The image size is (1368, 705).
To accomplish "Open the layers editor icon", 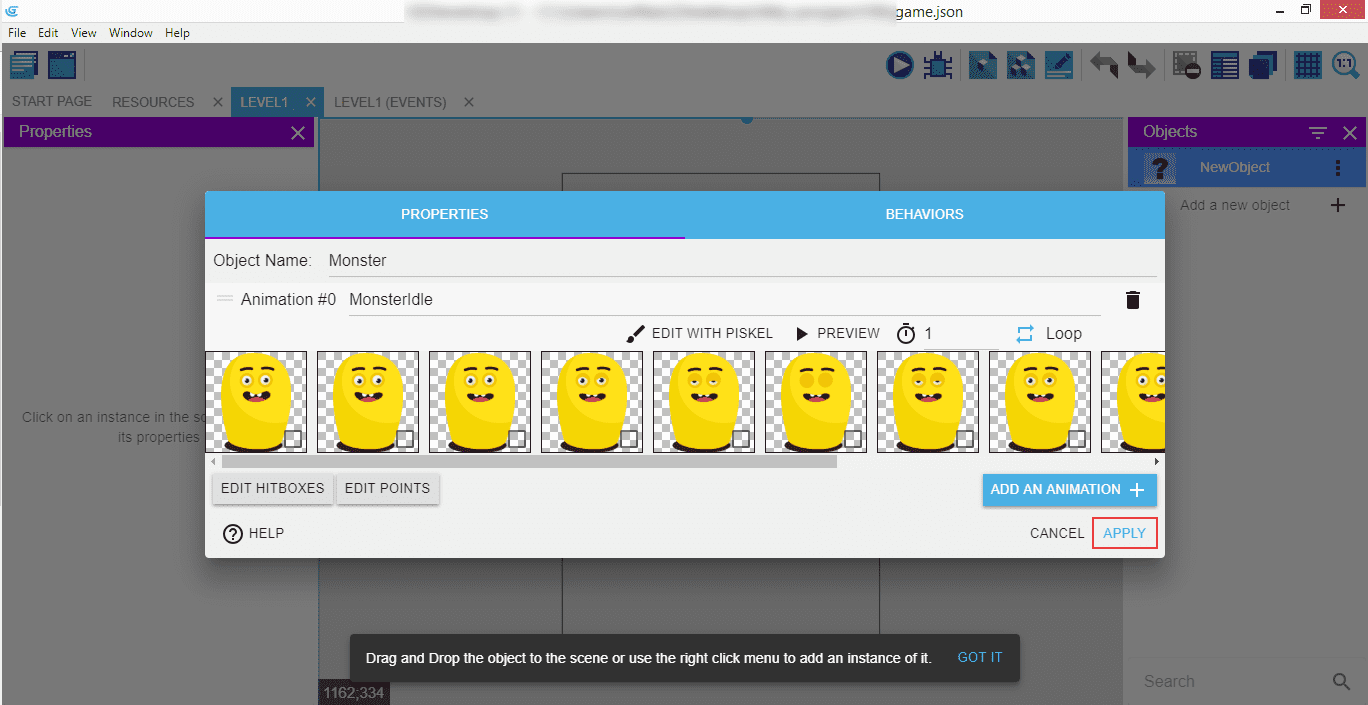I will tap(1263, 66).
